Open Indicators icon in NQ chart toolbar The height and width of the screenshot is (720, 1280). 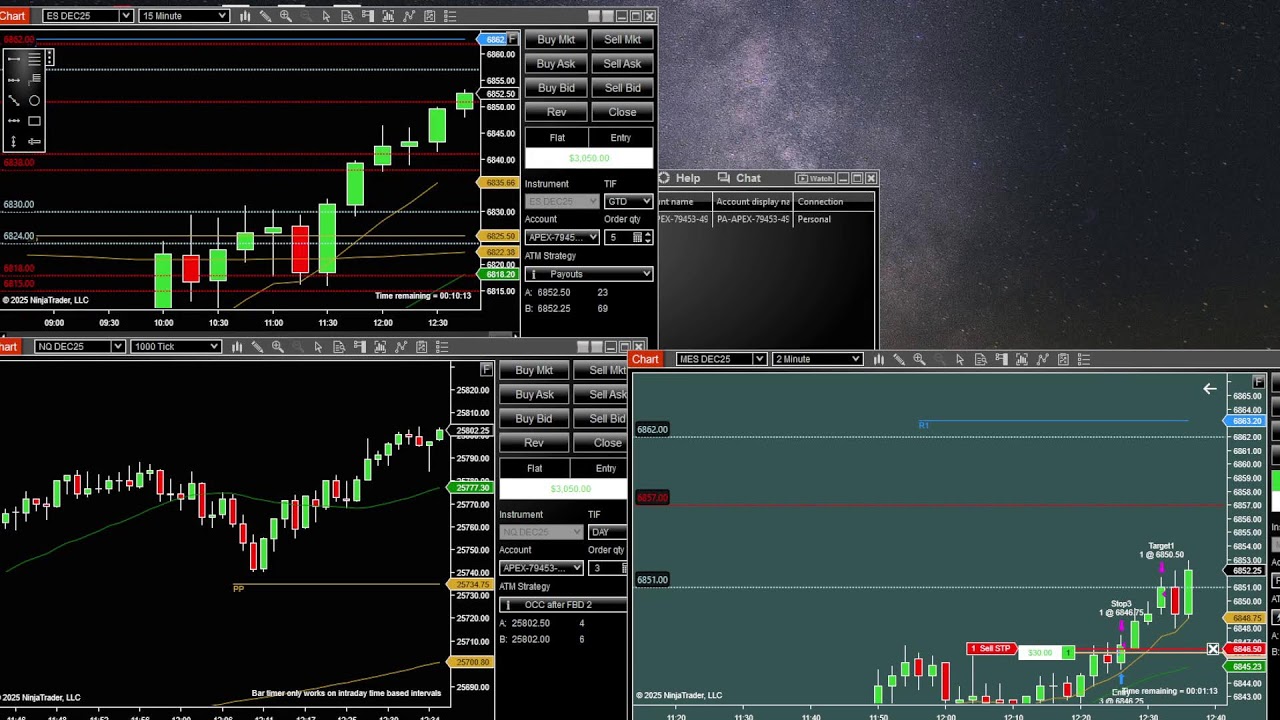[x=401, y=347]
